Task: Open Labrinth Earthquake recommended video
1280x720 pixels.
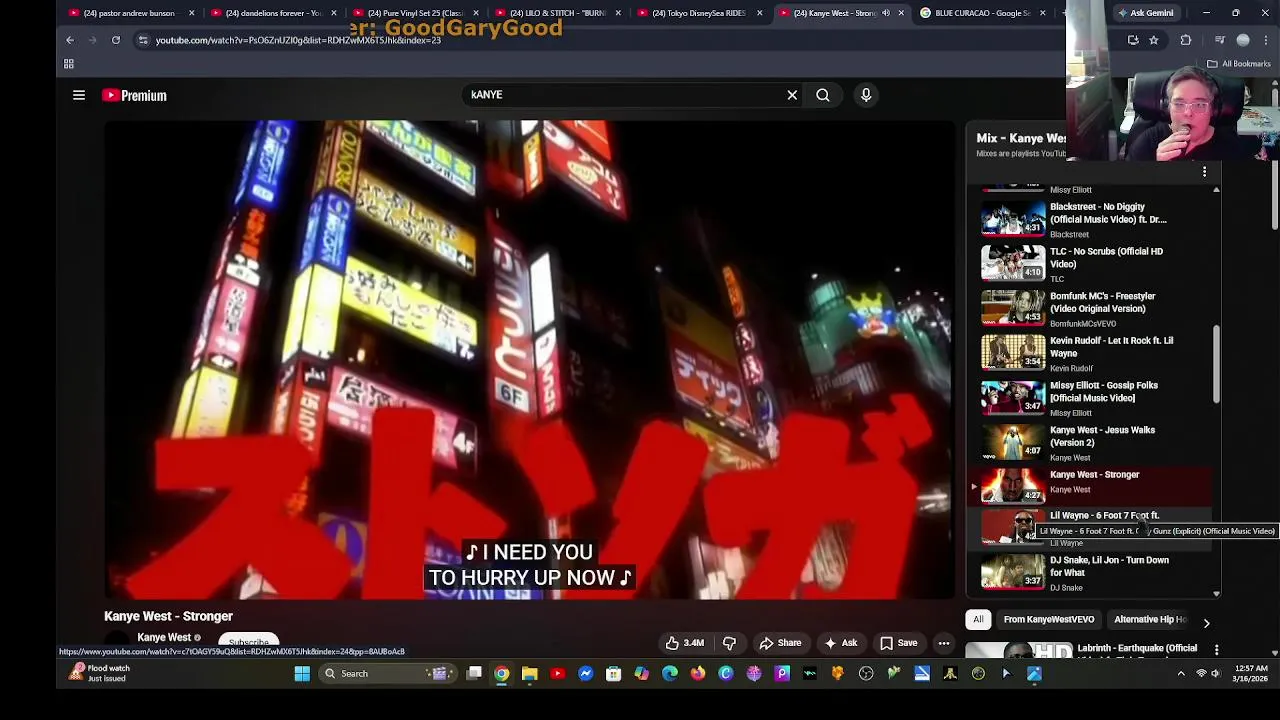Action: tap(1090, 650)
